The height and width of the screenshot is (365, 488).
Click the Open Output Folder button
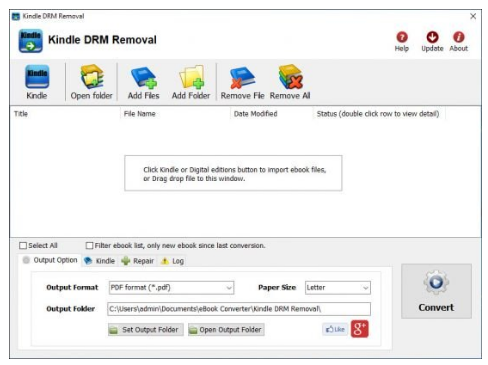coord(226,330)
